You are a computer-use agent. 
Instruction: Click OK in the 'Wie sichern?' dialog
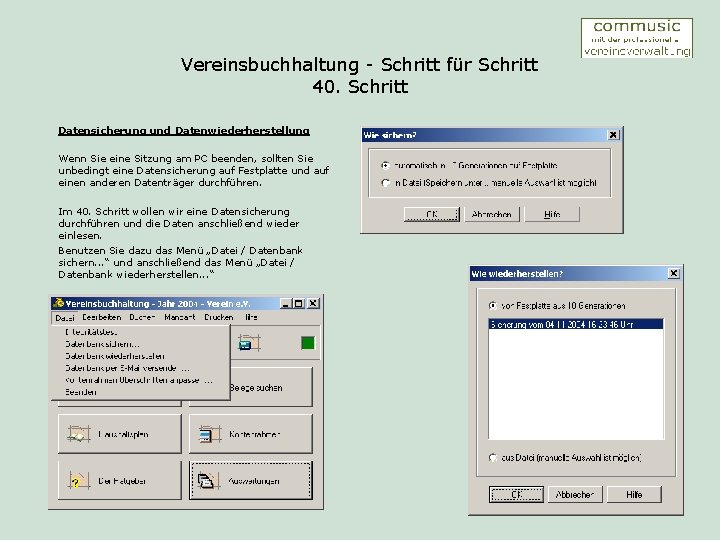[432, 214]
